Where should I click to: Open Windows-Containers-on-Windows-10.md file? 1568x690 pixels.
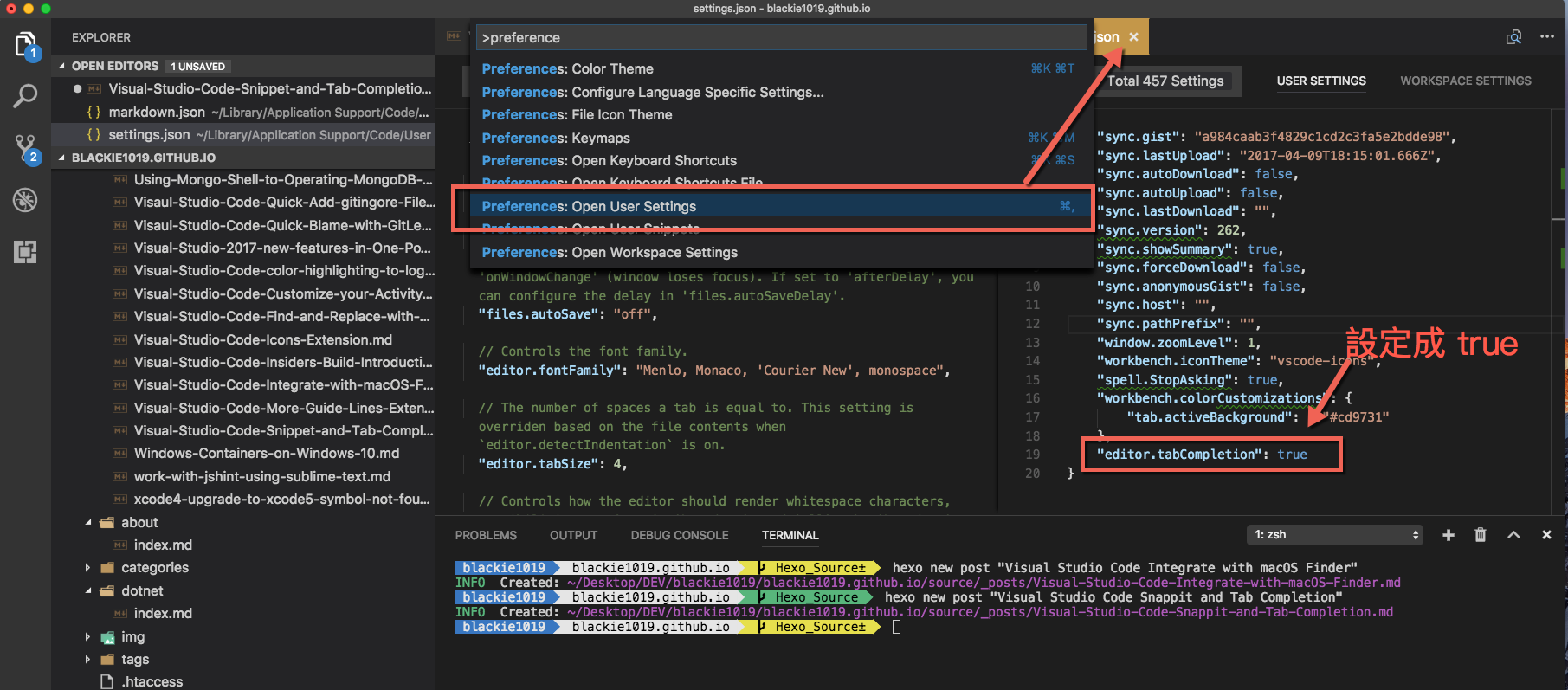click(266, 454)
